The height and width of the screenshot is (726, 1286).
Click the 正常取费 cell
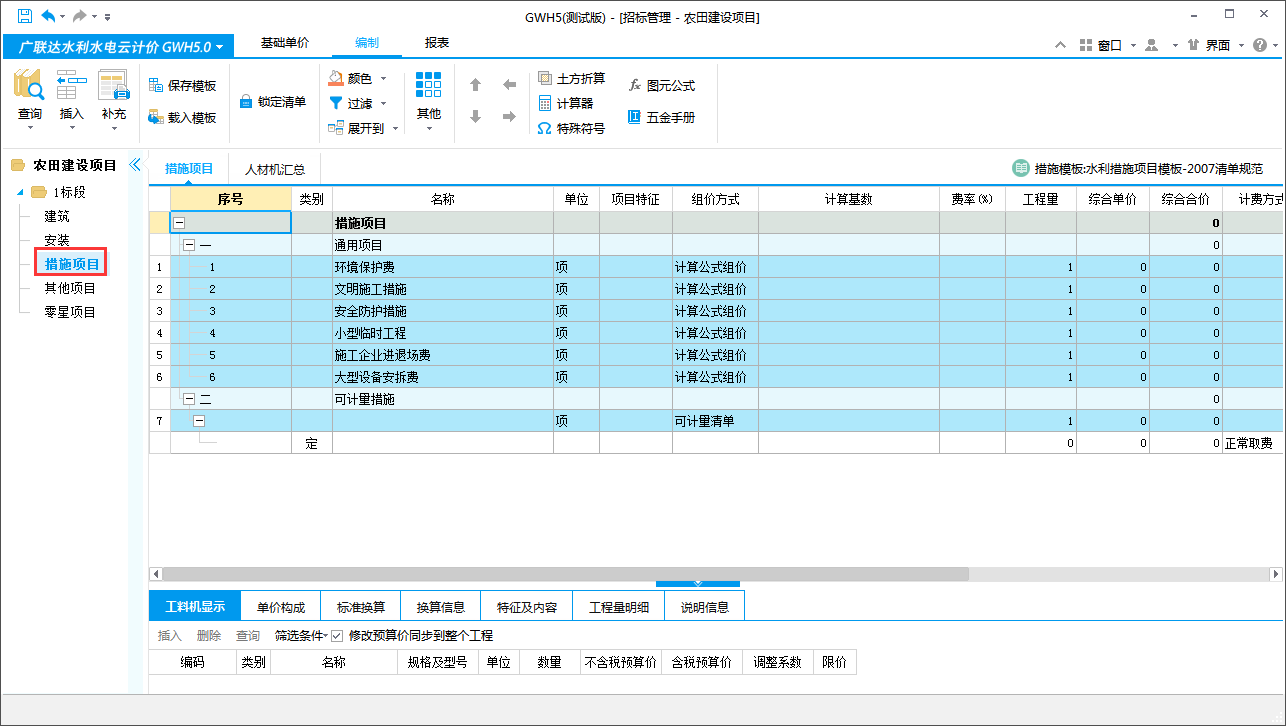pos(1253,443)
